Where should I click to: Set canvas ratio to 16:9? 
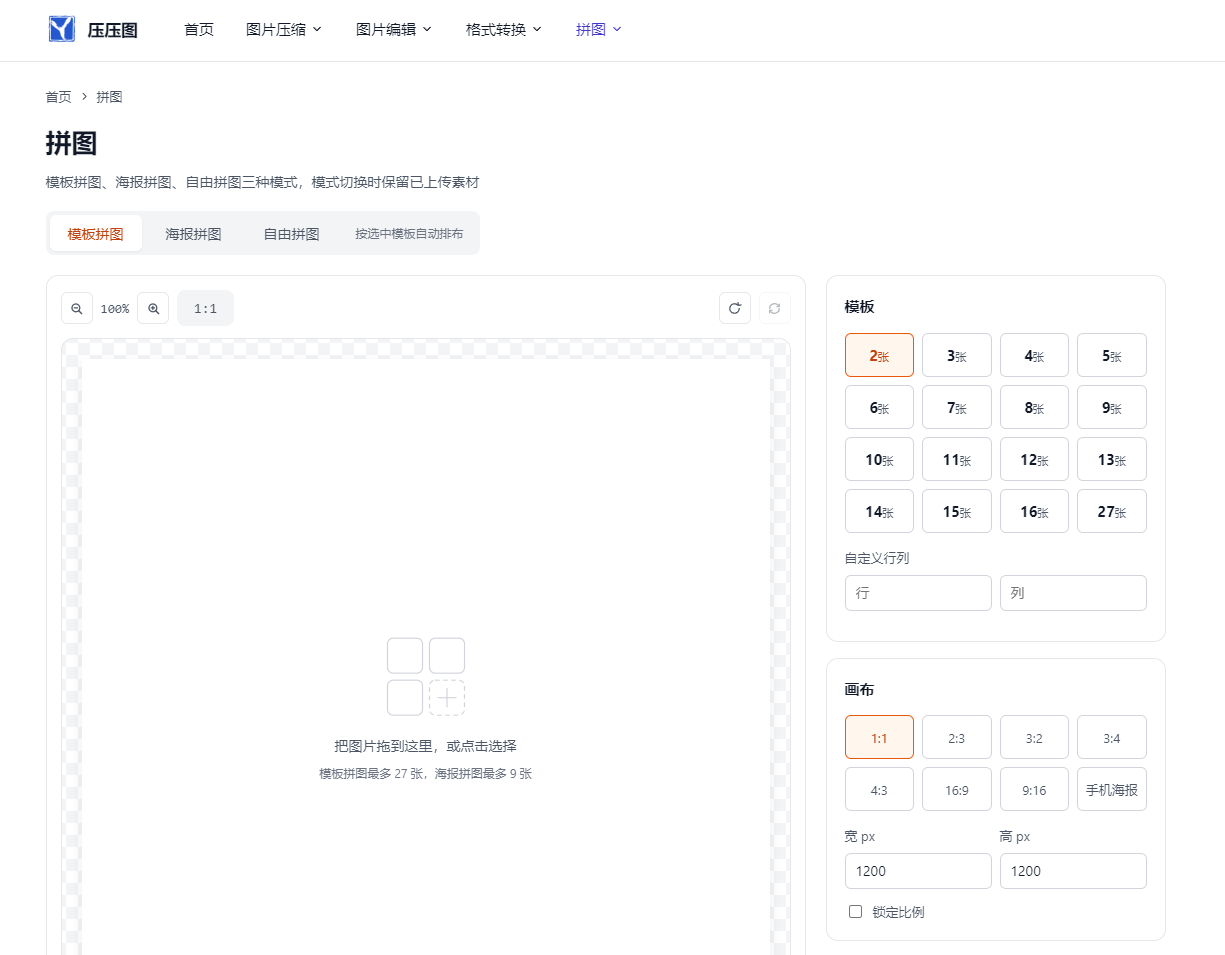tap(957, 789)
